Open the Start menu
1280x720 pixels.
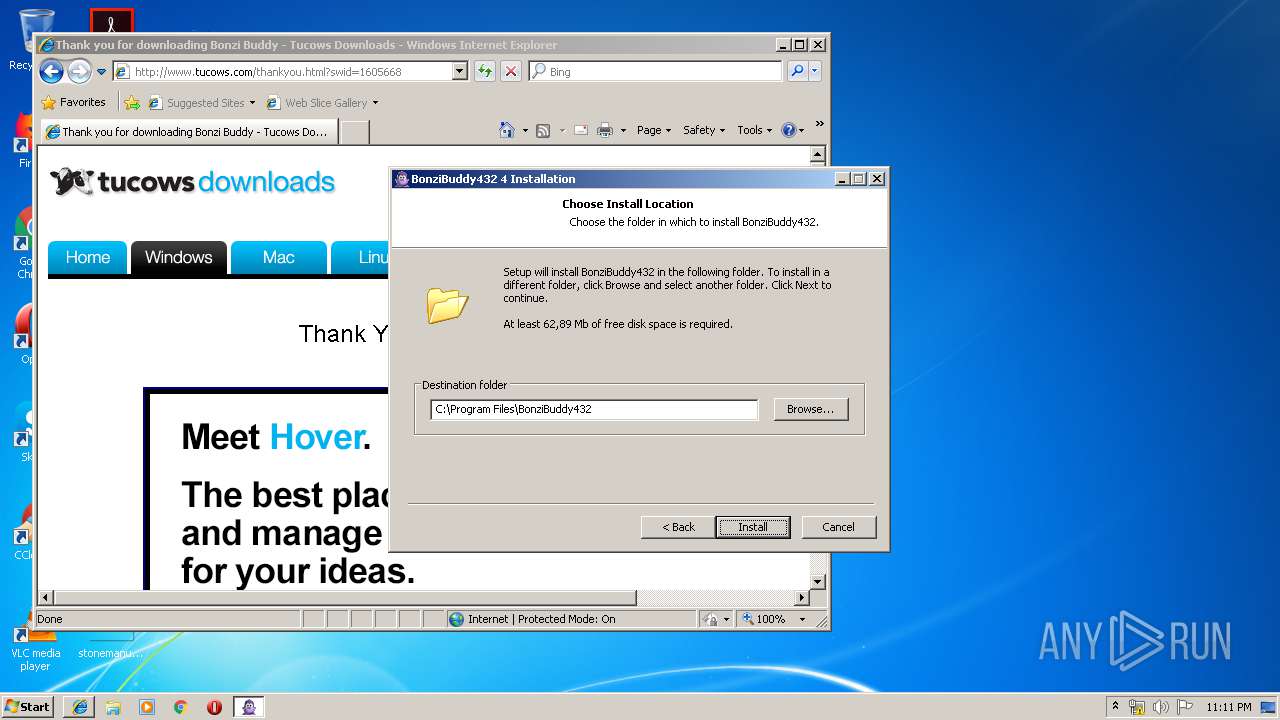[x=28, y=707]
